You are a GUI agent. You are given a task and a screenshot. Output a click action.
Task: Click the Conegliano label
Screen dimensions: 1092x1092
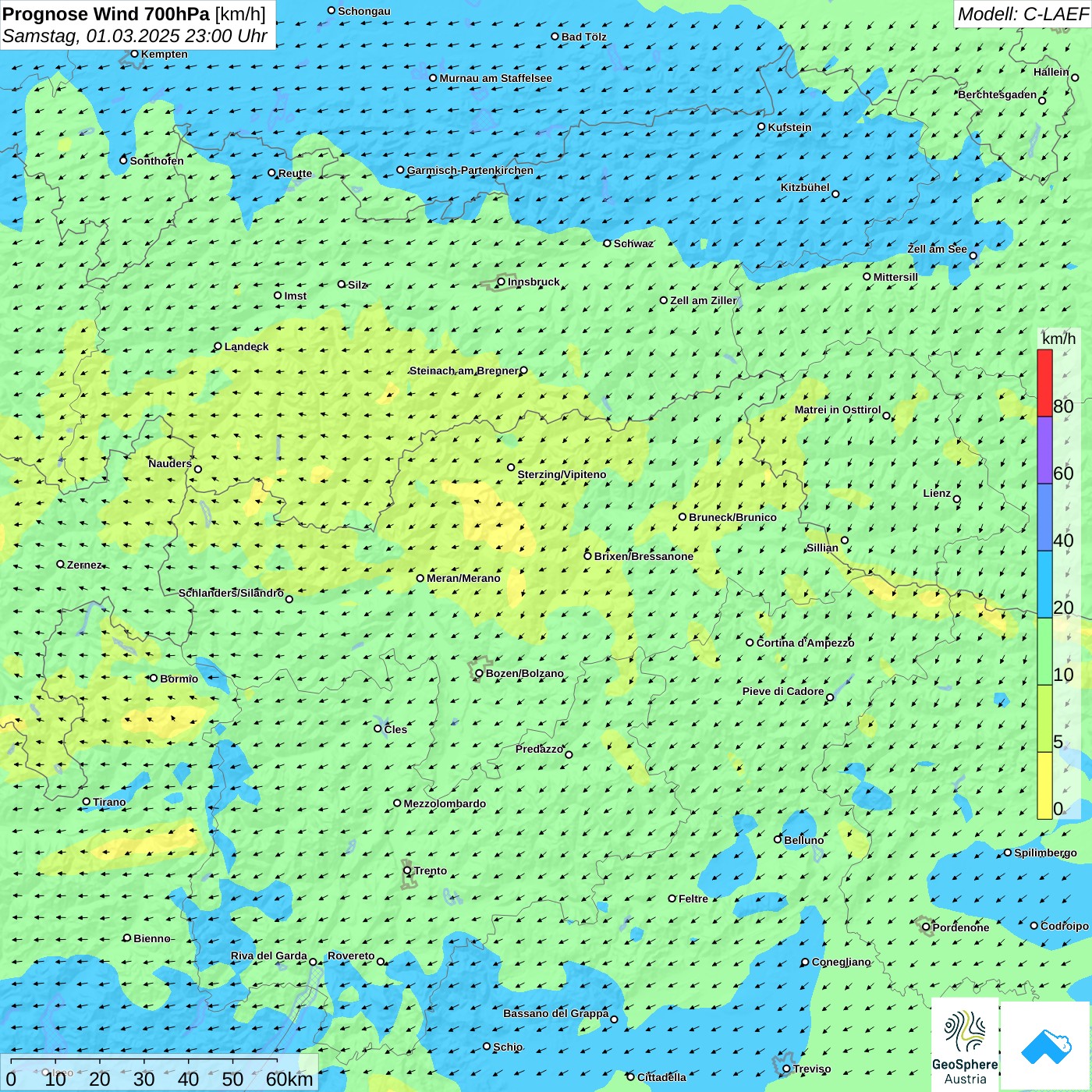(841, 962)
